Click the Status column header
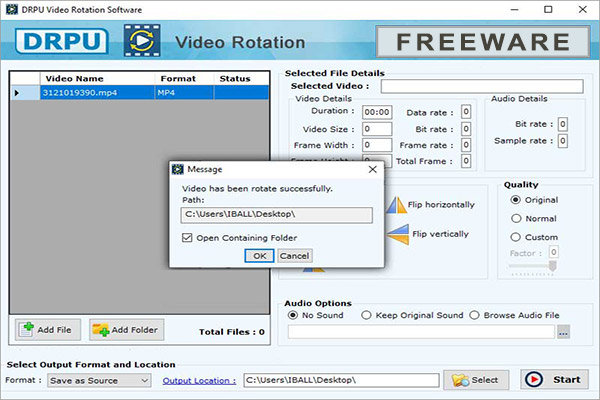This screenshot has width=600, height=400. (241, 78)
